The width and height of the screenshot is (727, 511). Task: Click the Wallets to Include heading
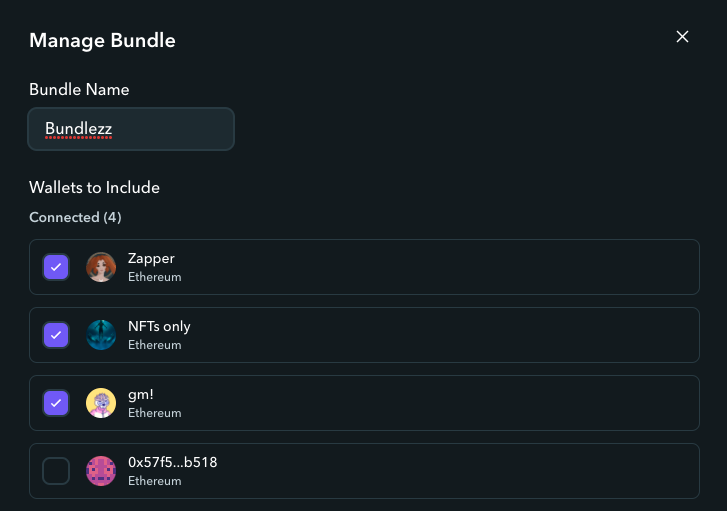click(x=94, y=188)
